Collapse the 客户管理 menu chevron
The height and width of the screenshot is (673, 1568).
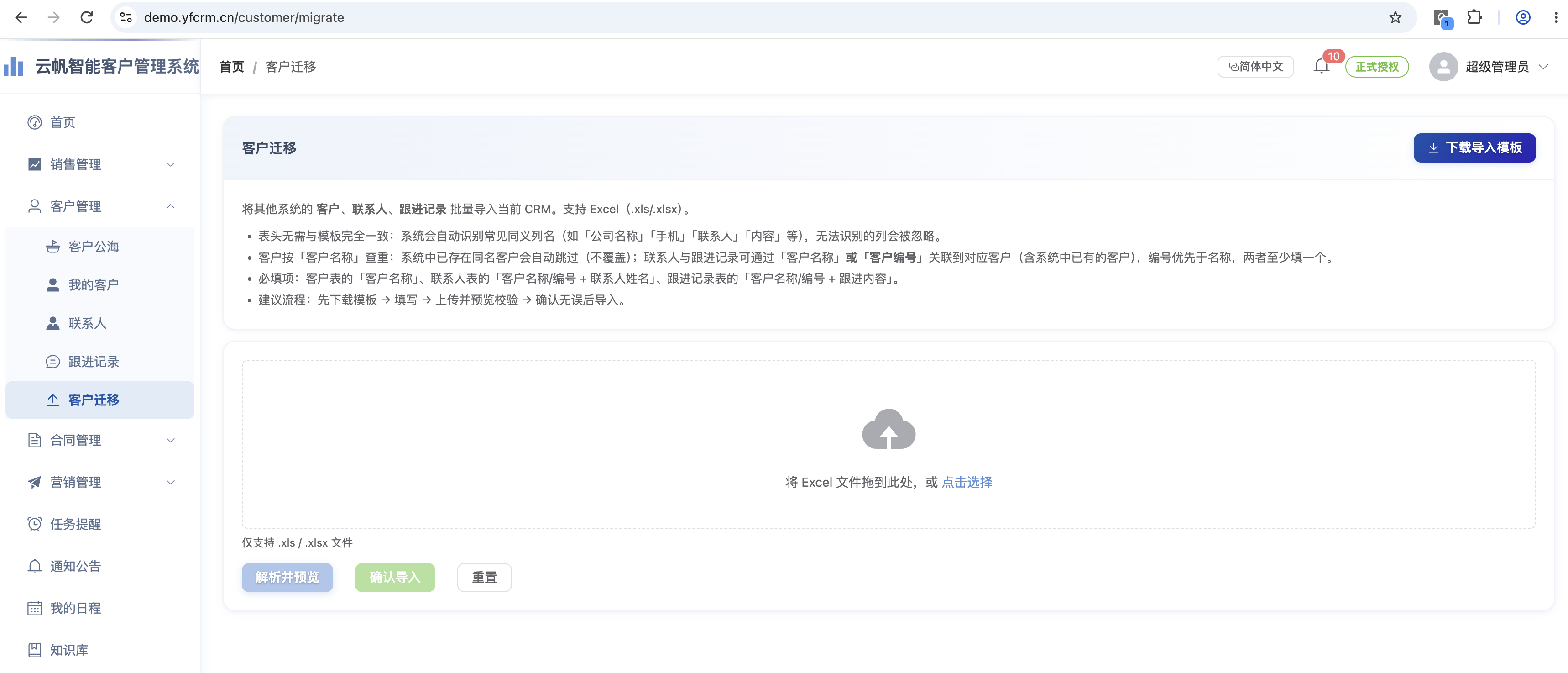(170, 206)
